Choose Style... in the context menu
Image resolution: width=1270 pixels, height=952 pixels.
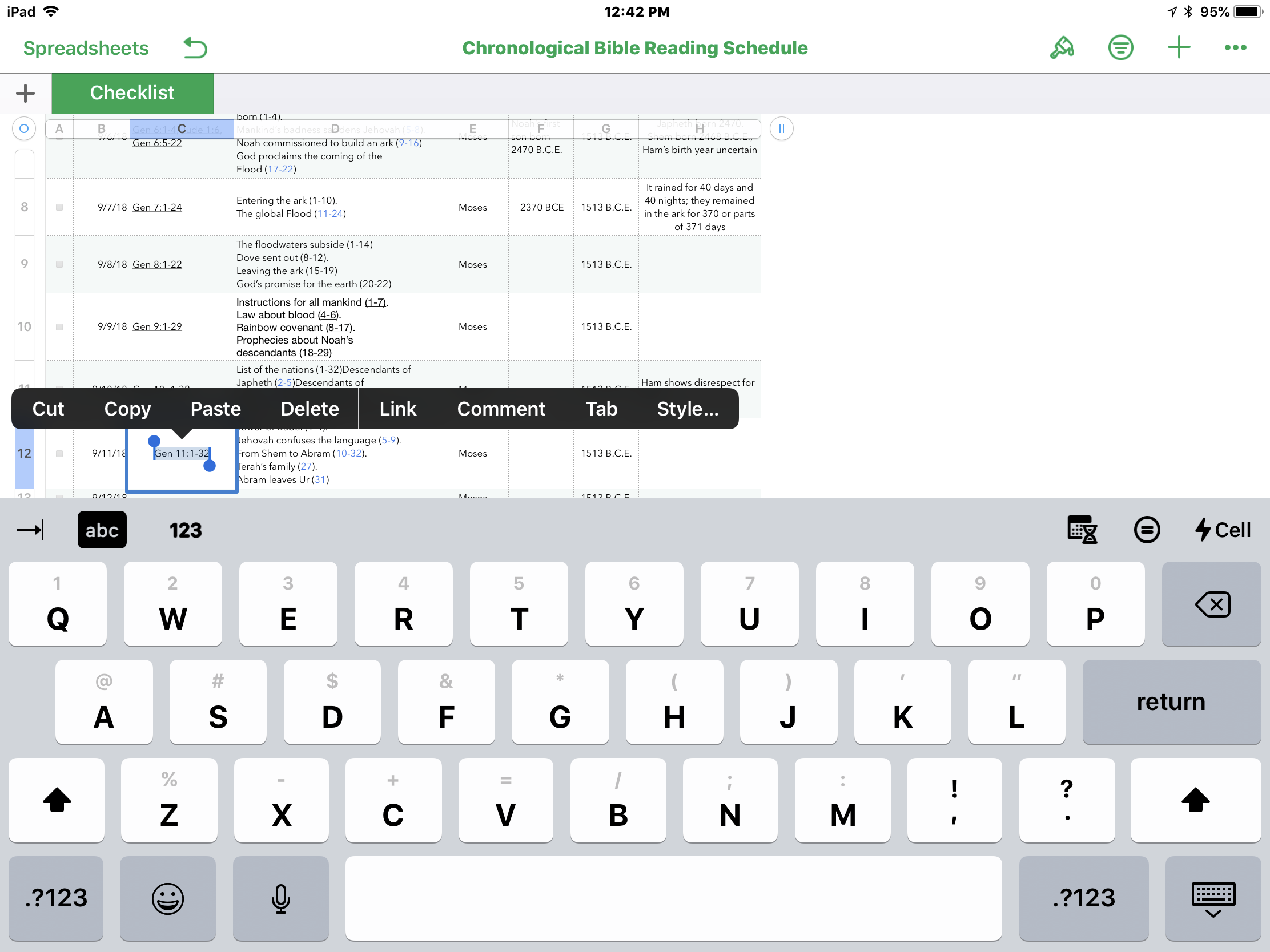(x=687, y=409)
